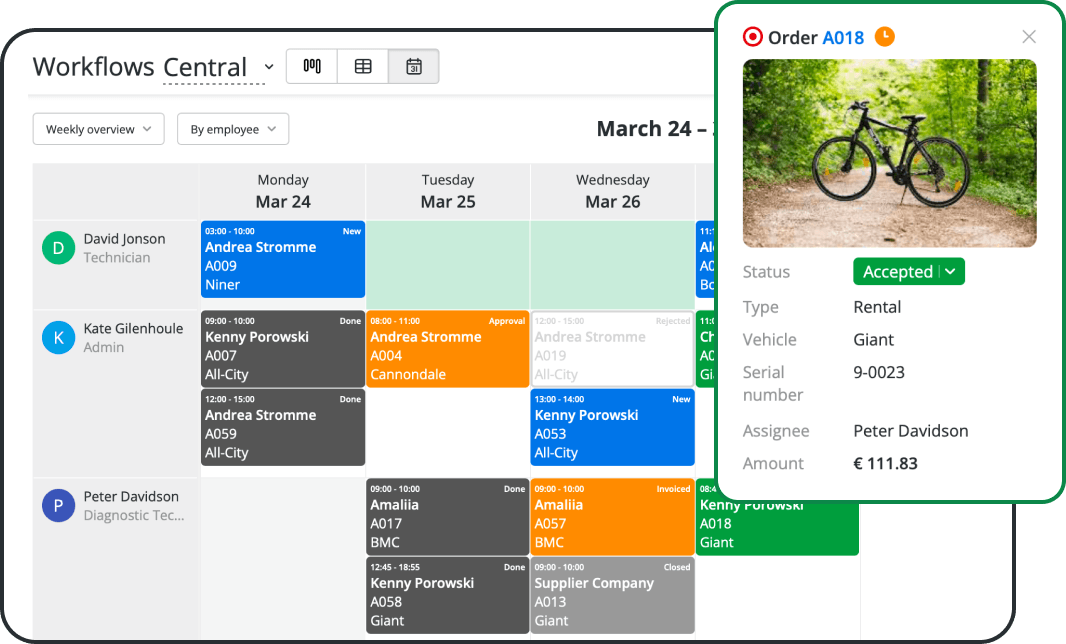Click the orange clock icon beside A018
The image size is (1066, 644).
tap(884, 36)
